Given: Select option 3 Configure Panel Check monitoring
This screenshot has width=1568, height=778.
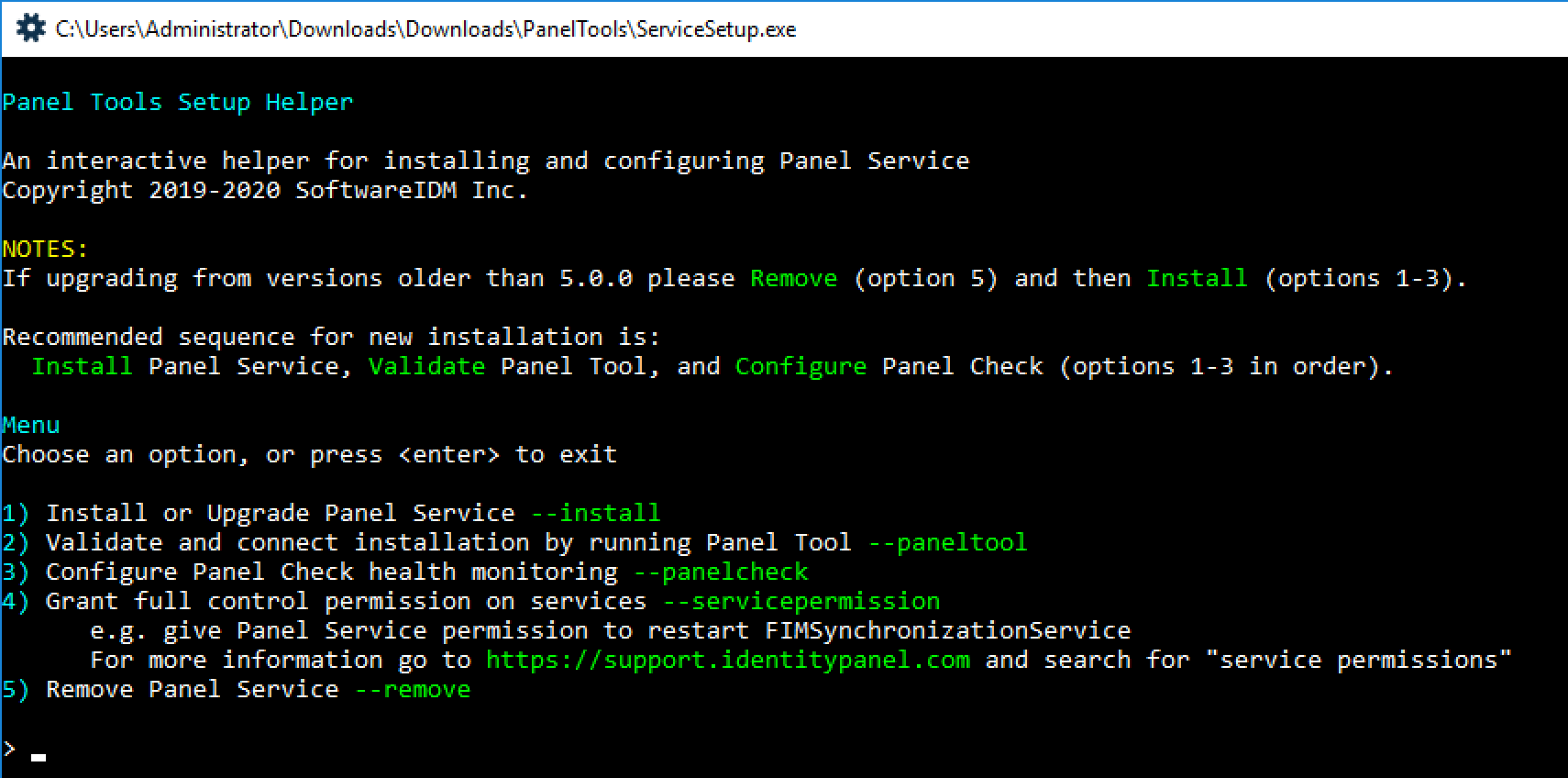Looking at the screenshot, I should click(405, 572).
